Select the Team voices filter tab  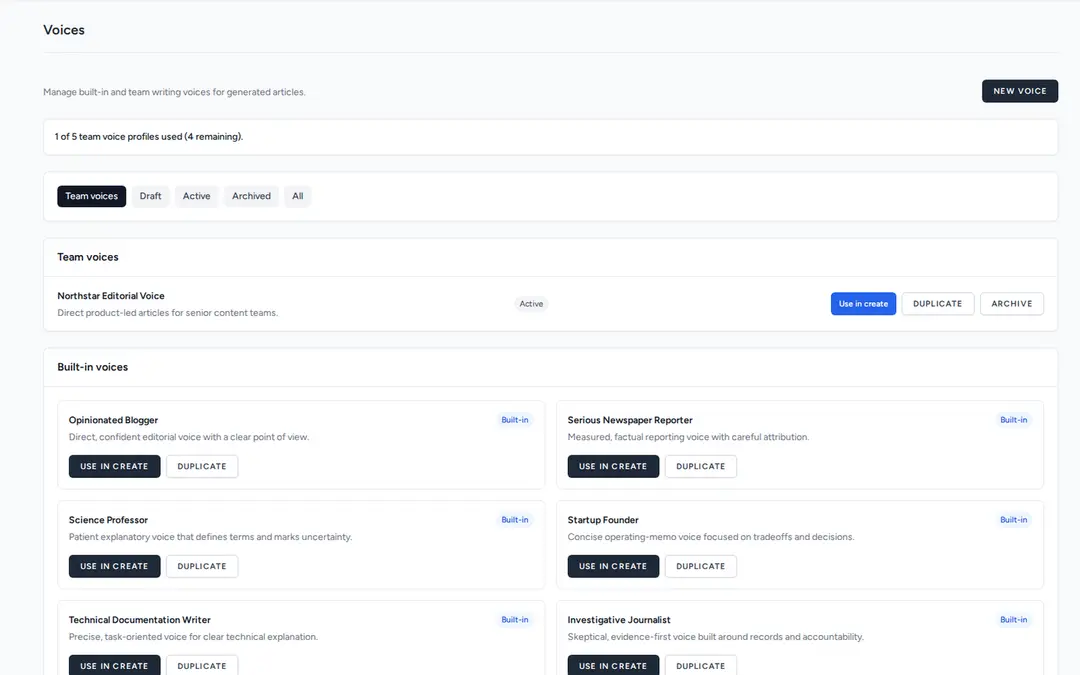tap(92, 196)
